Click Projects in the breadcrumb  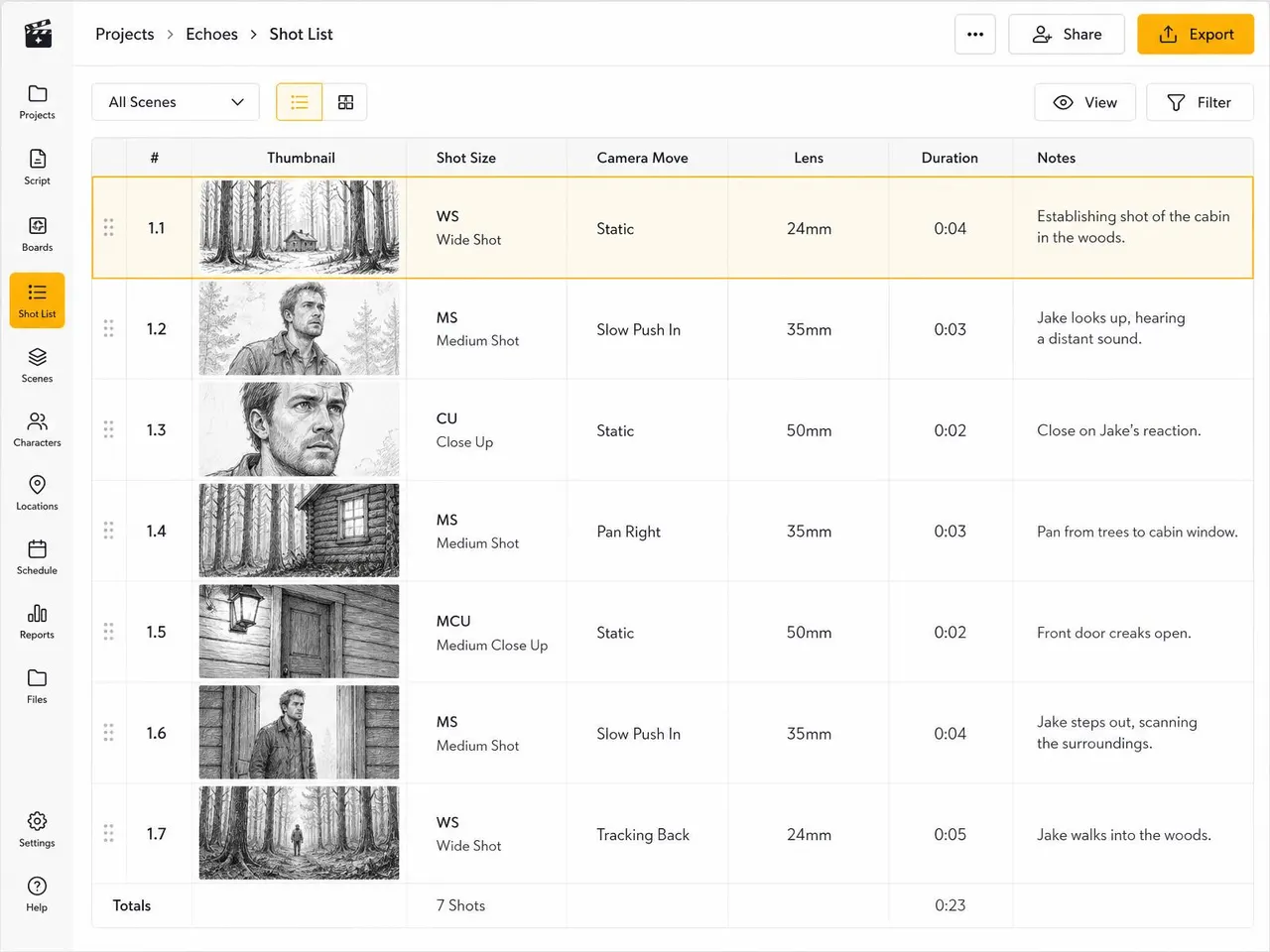tap(125, 34)
